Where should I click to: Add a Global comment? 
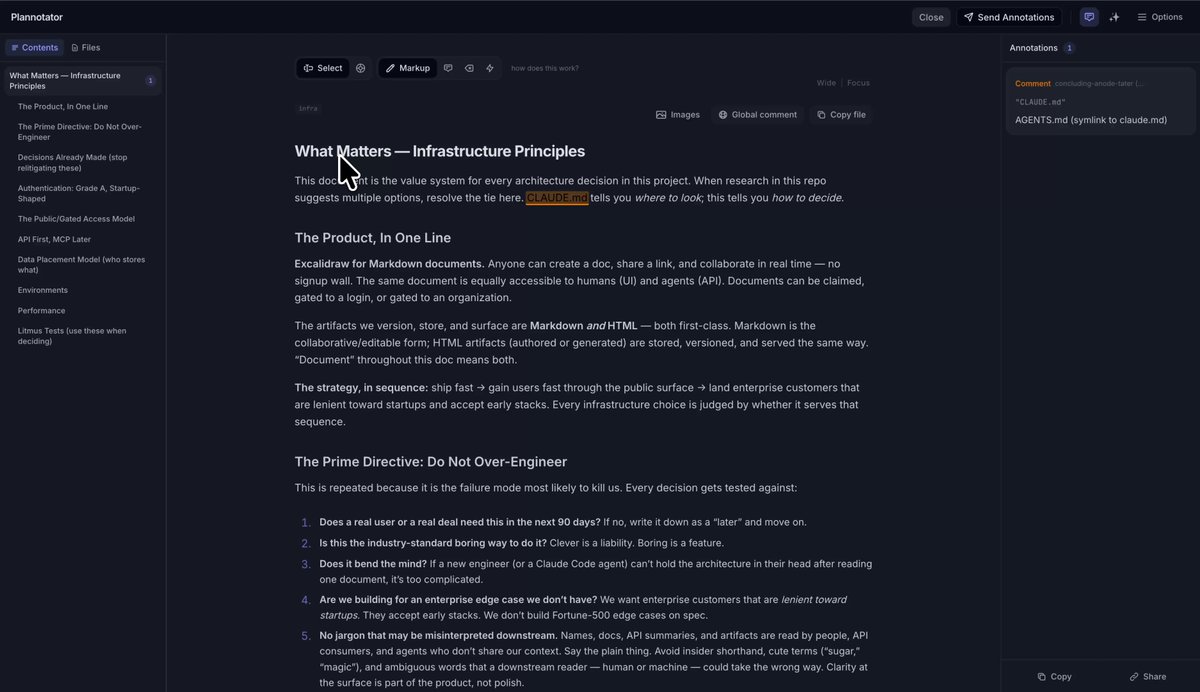[x=757, y=115]
